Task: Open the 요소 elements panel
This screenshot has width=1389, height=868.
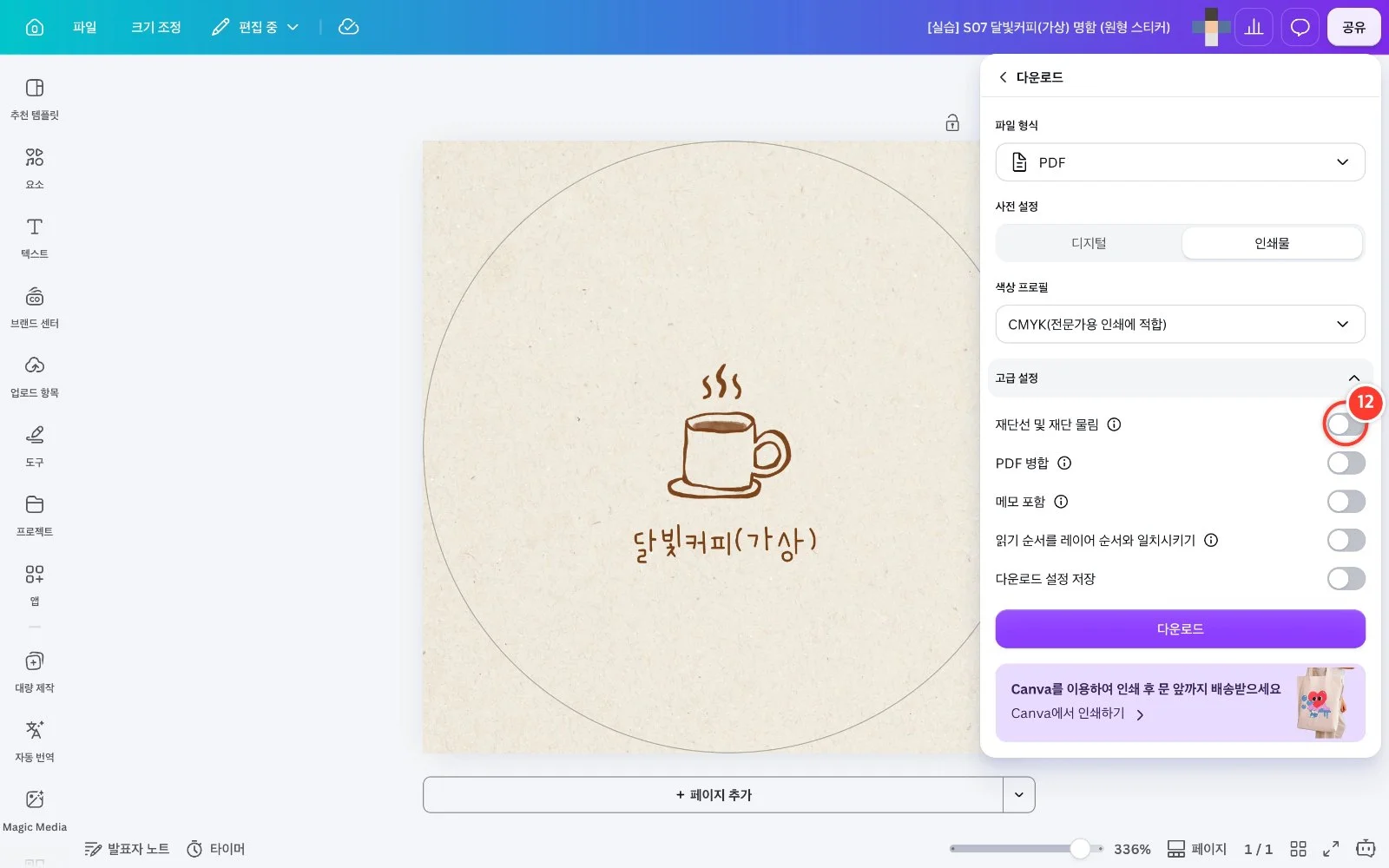Action: coord(35,168)
